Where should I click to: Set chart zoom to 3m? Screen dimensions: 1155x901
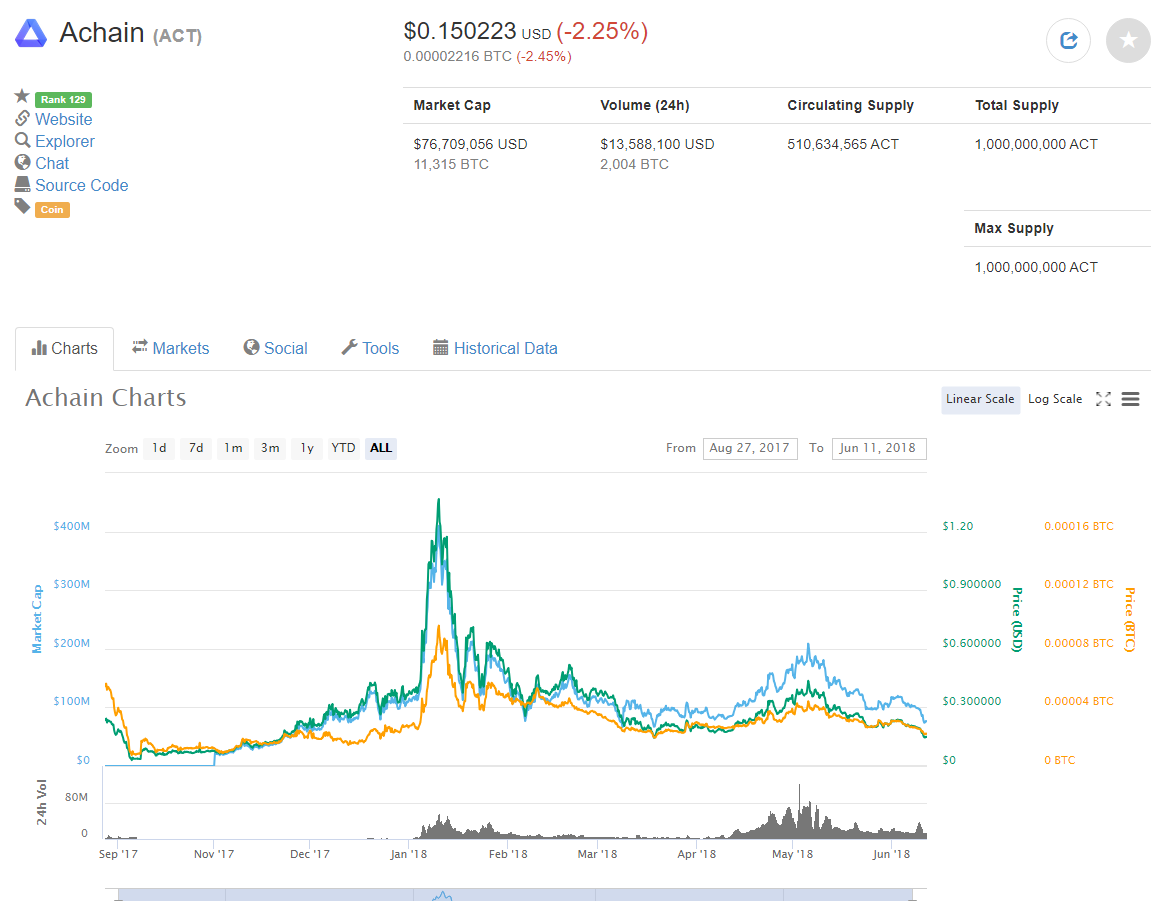[270, 448]
